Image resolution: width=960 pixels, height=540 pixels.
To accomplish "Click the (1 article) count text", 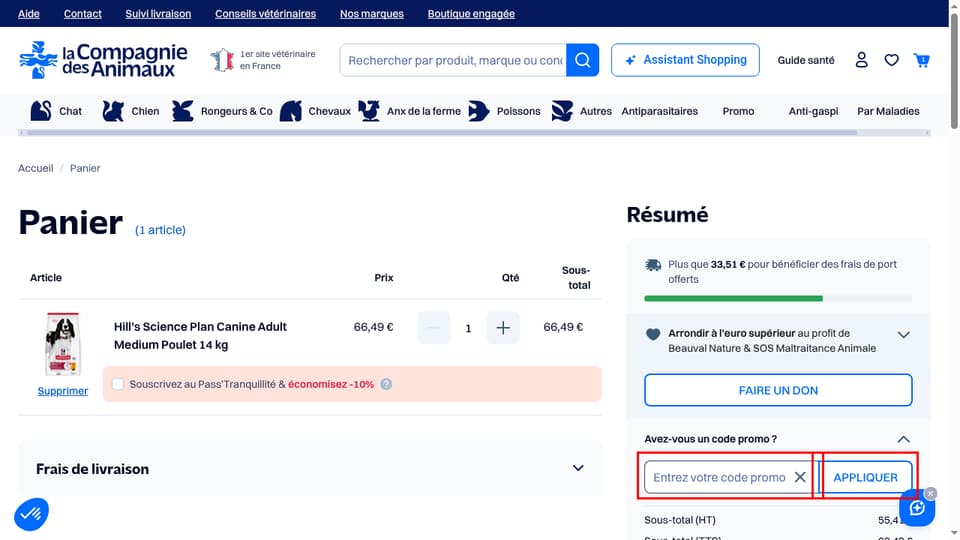I will pos(160,230).
